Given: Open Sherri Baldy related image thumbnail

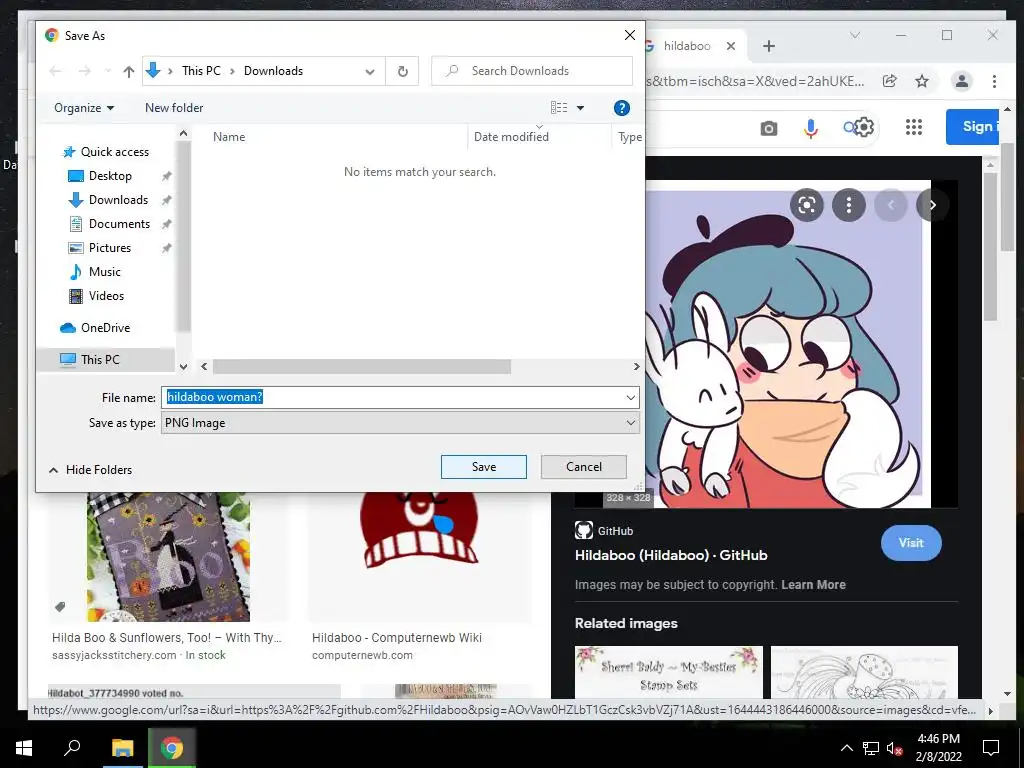Looking at the screenshot, I should [669, 672].
